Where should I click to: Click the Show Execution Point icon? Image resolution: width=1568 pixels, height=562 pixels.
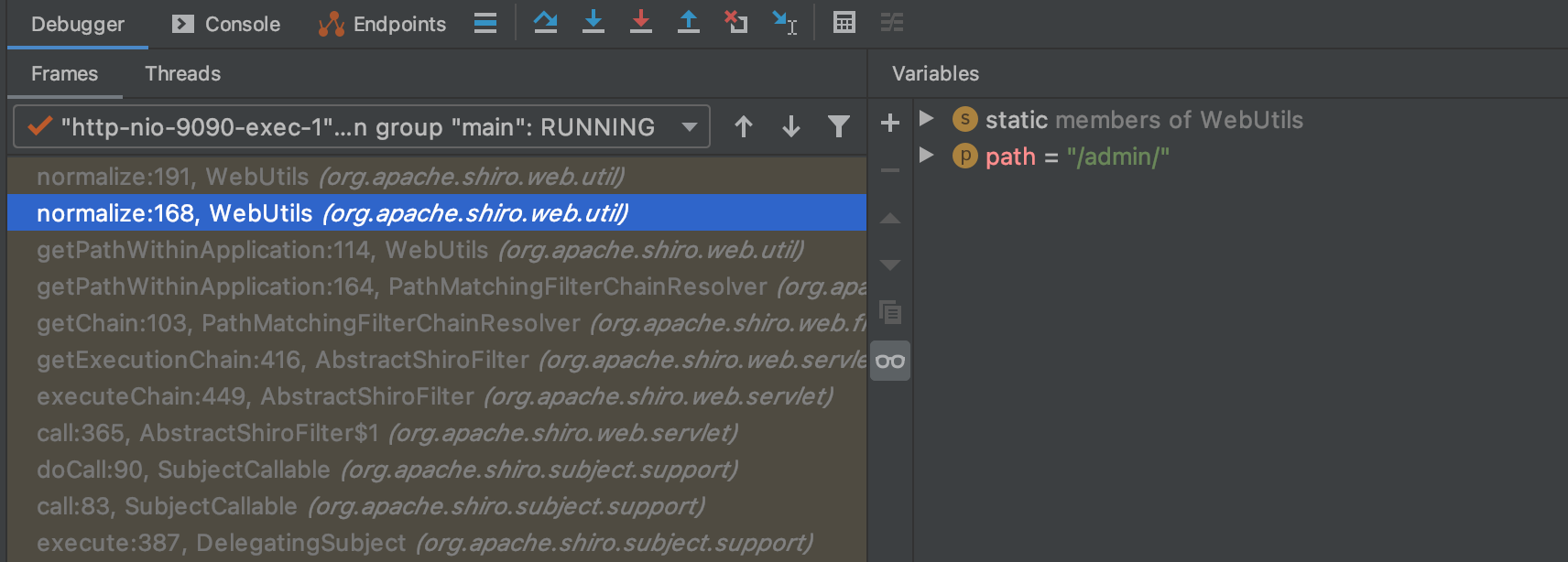click(485, 23)
